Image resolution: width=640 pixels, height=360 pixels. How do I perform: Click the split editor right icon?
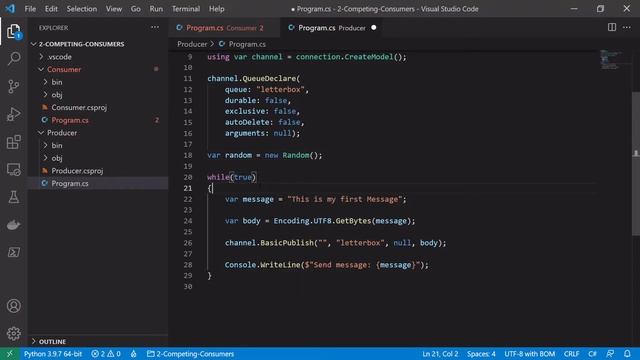click(611, 27)
